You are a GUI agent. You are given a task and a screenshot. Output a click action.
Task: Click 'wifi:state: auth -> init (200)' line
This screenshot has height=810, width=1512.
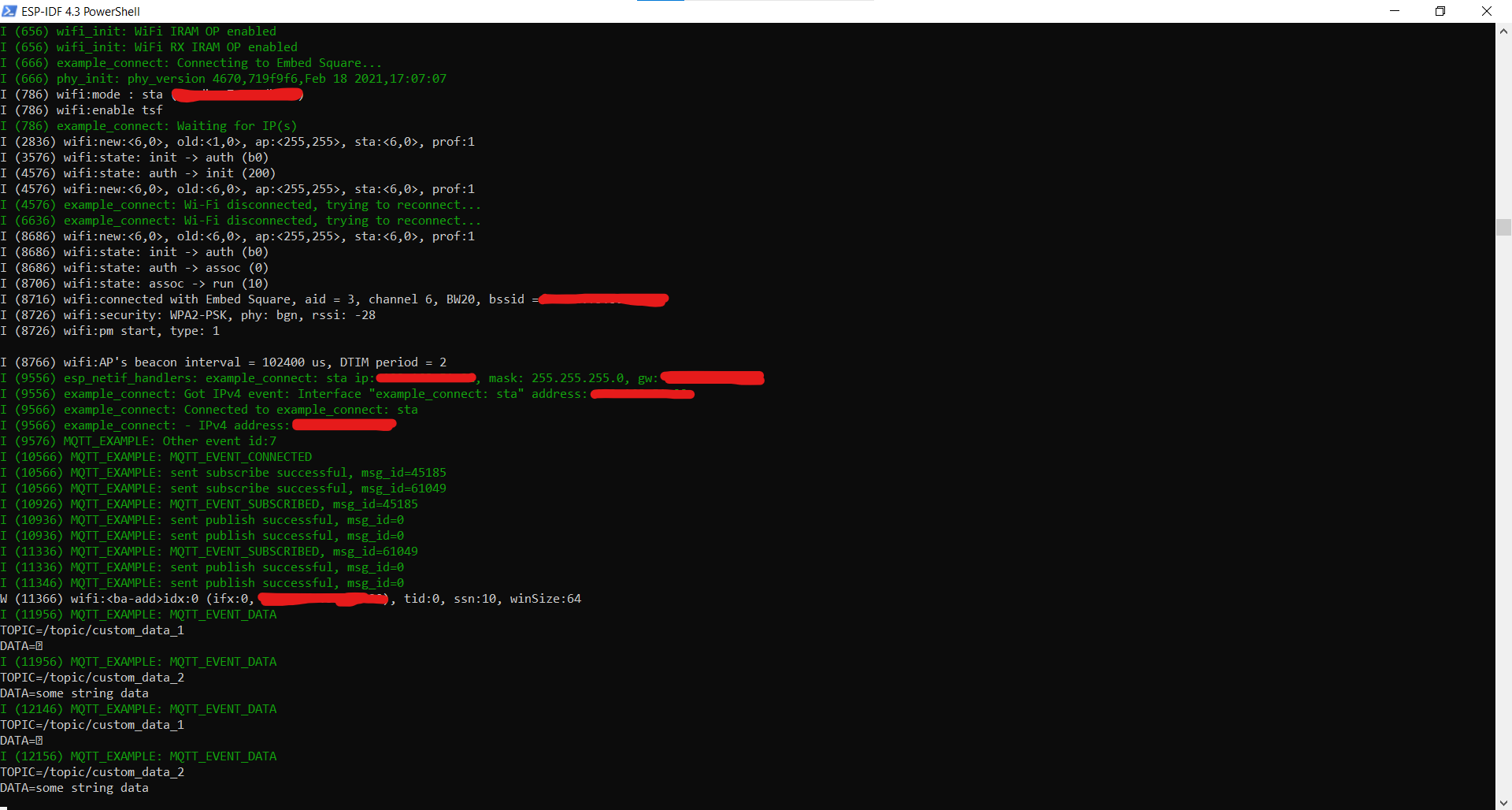138,173
